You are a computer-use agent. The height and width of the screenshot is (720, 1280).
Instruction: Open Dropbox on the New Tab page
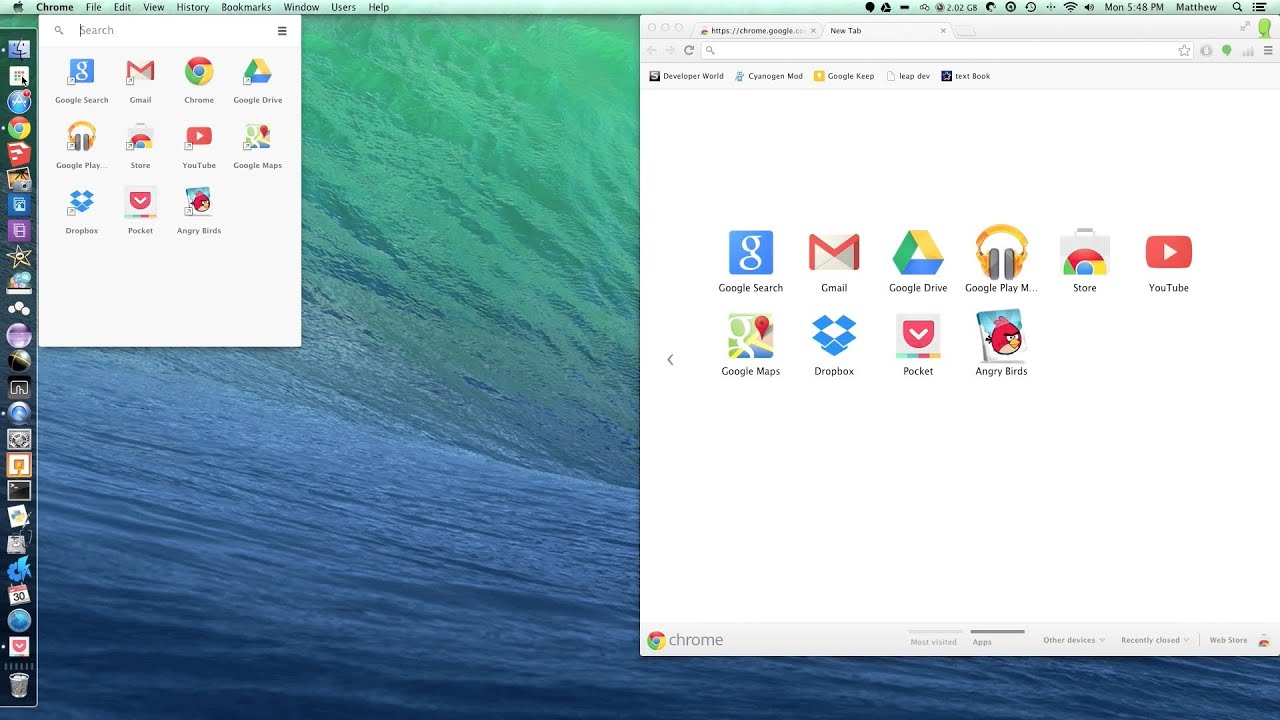click(x=834, y=345)
